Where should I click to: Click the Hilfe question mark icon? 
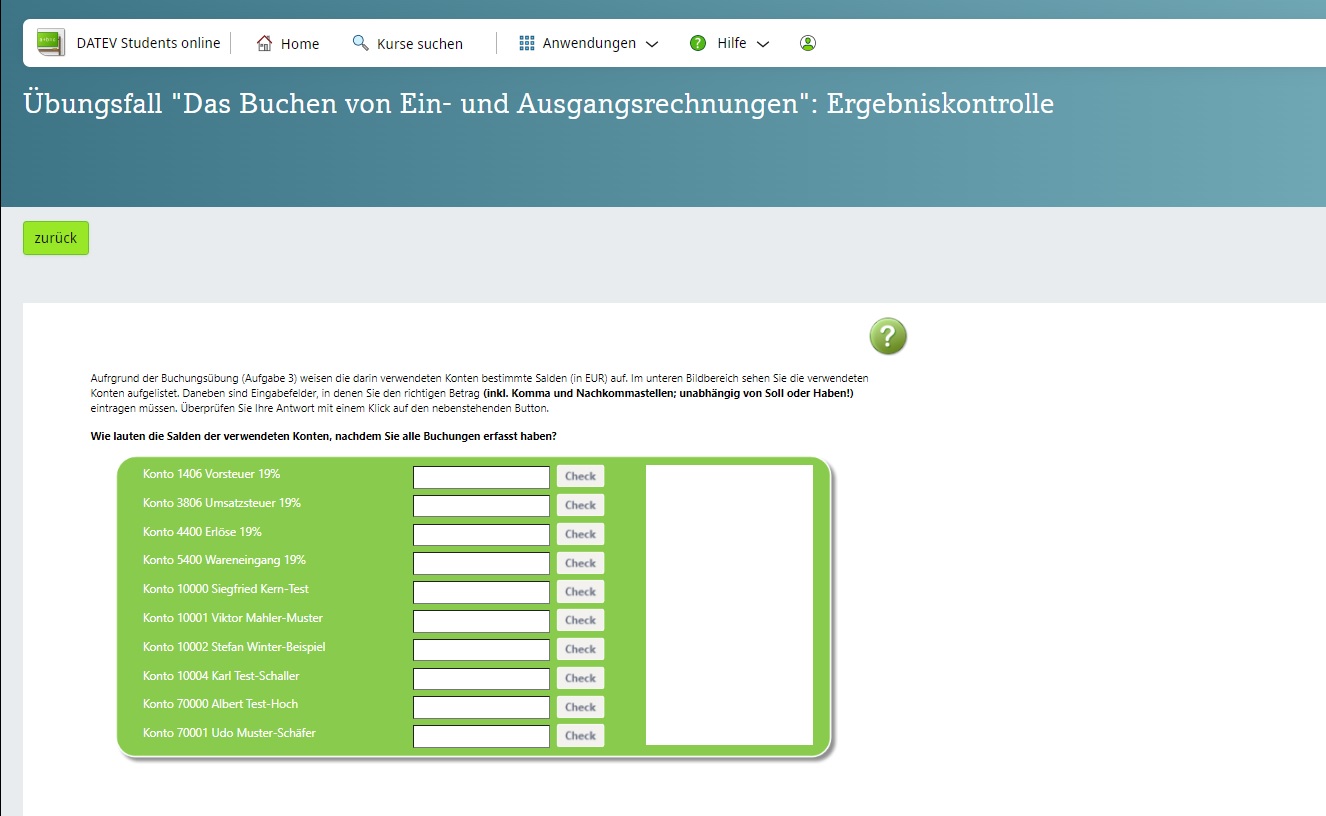pyautogui.click(x=696, y=42)
